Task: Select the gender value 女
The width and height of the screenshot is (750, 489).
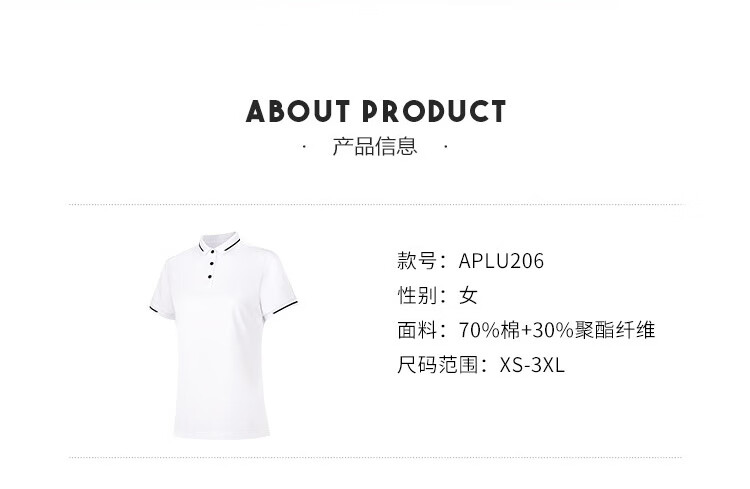Action: click(468, 295)
